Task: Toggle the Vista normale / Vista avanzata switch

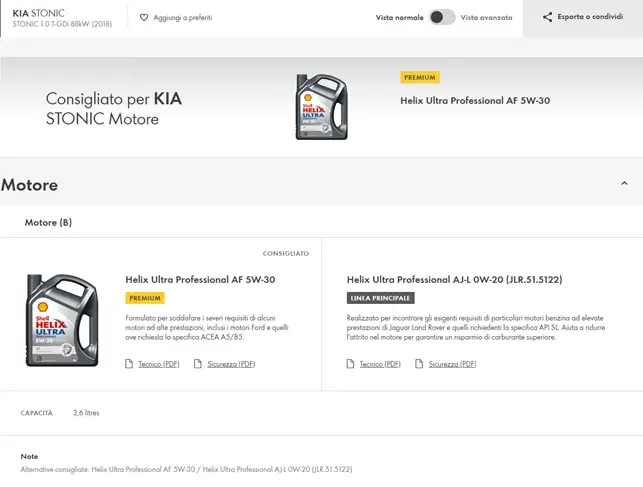Action: pyautogui.click(x=442, y=17)
